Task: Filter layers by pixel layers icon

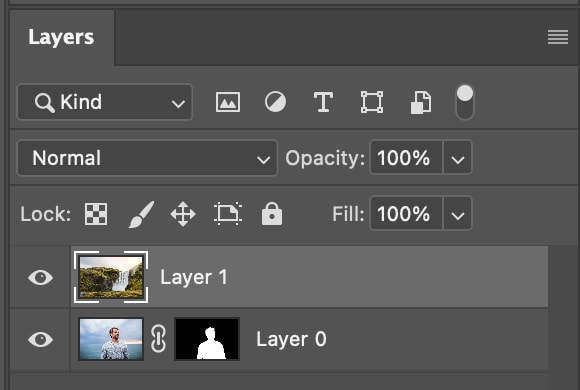Action: pyautogui.click(x=228, y=102)
